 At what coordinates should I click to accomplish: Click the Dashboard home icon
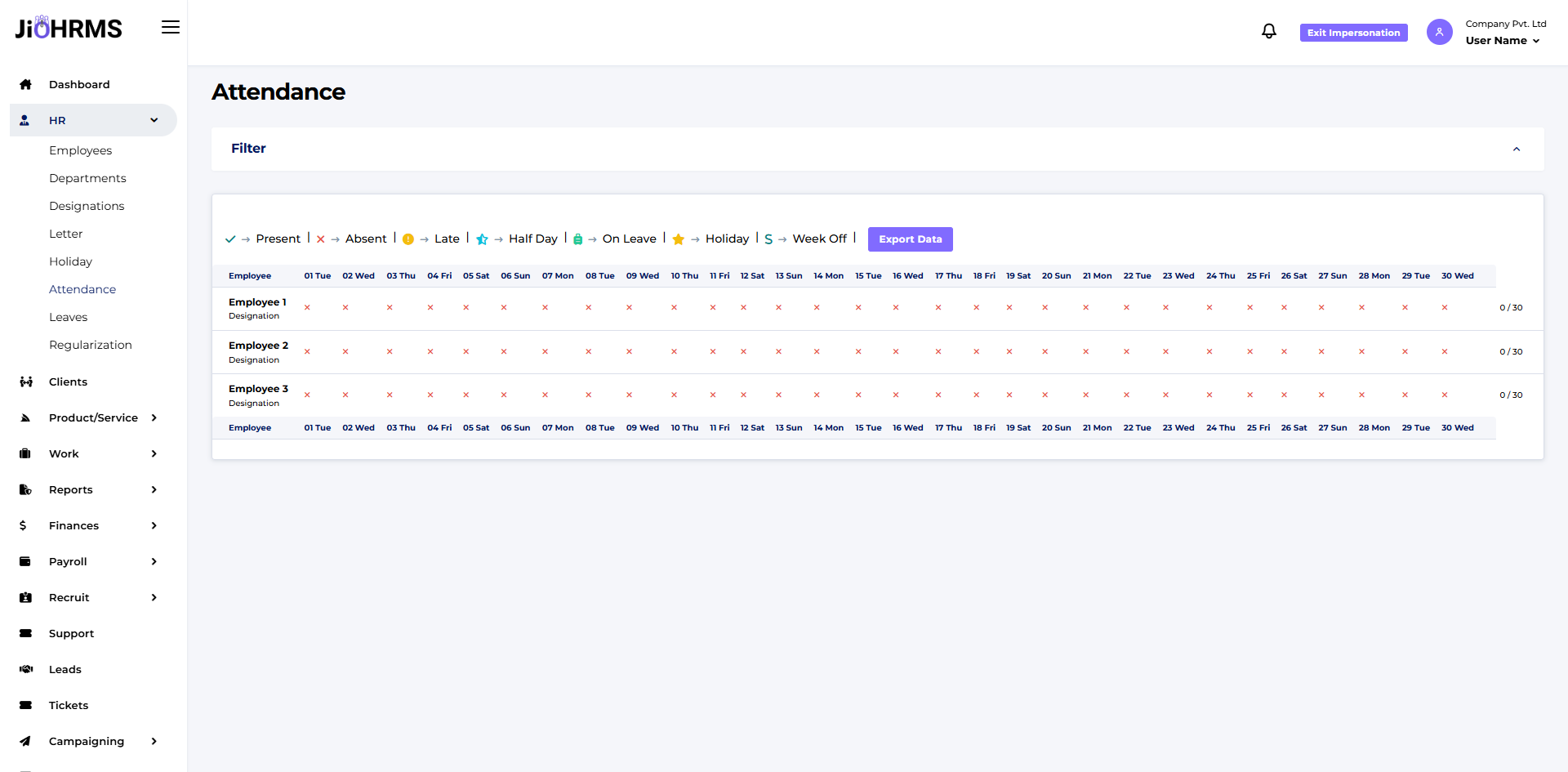click(x=25, y=84)
